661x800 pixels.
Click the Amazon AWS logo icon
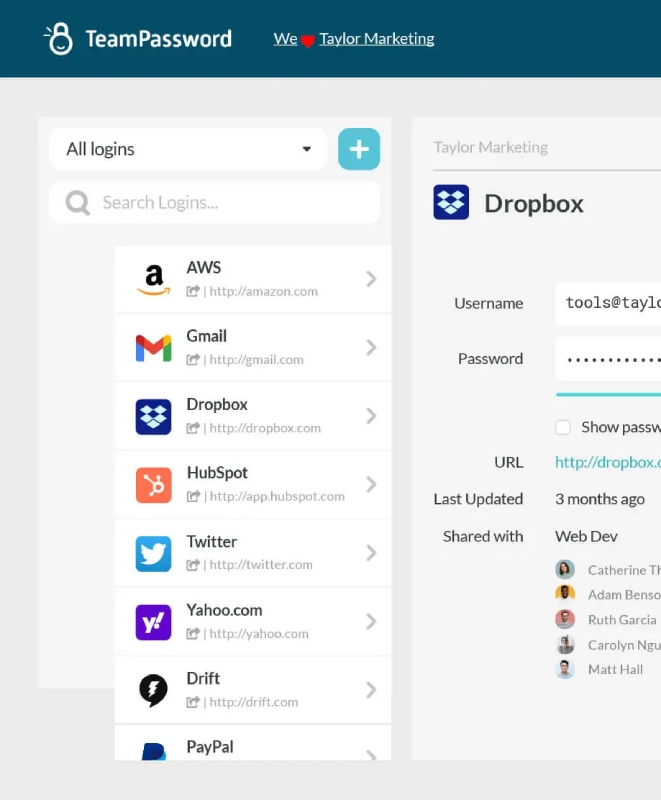[x=154, y=279]
